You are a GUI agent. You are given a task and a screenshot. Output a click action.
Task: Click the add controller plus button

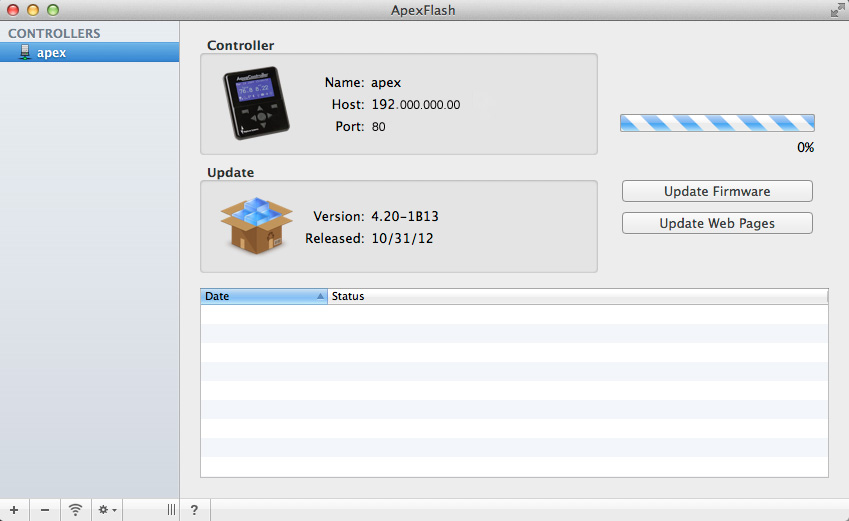(14, 510)
